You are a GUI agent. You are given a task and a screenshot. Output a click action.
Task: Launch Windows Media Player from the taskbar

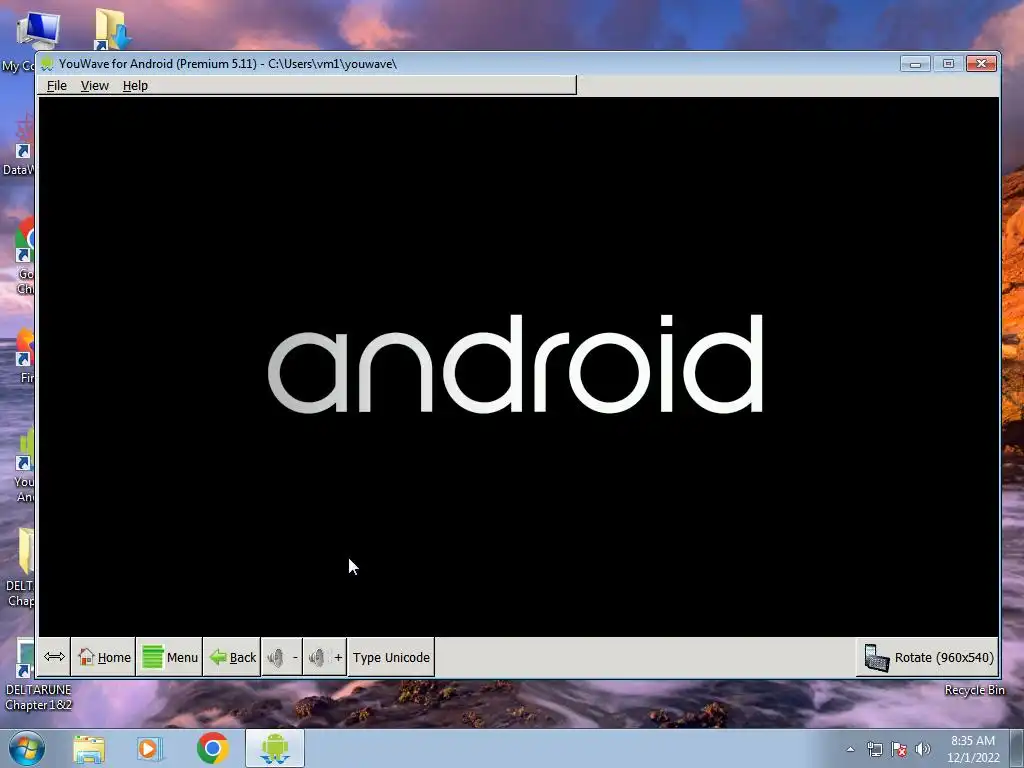click(x=150, y=749)
